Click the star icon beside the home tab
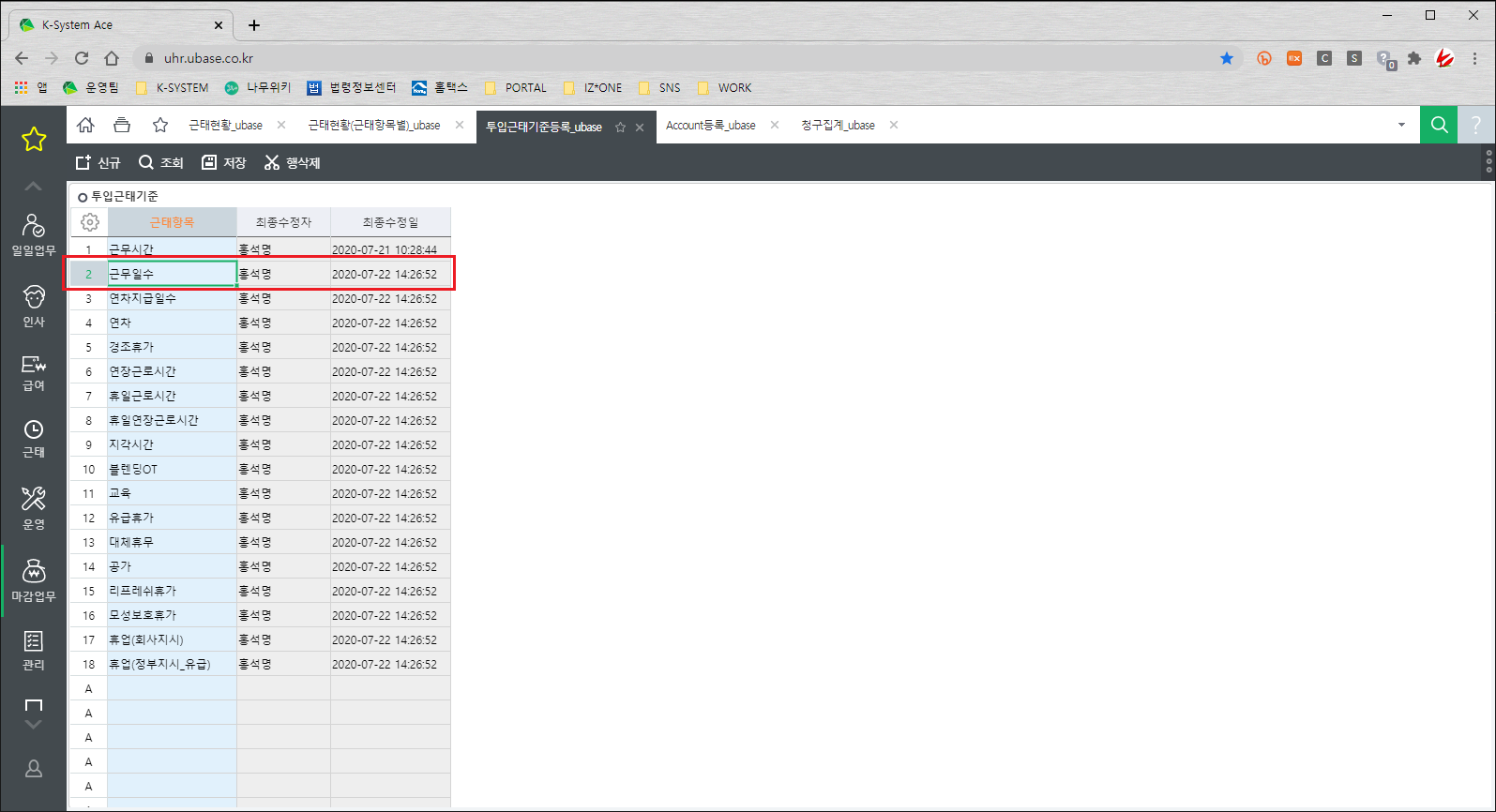 pos(160,125)
